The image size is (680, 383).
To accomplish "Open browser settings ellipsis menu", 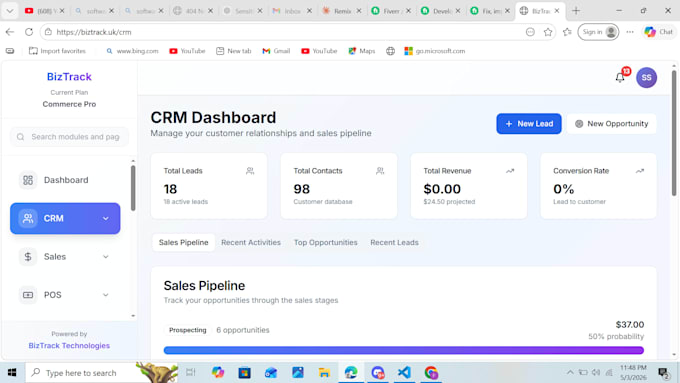I will coord(630,32).
